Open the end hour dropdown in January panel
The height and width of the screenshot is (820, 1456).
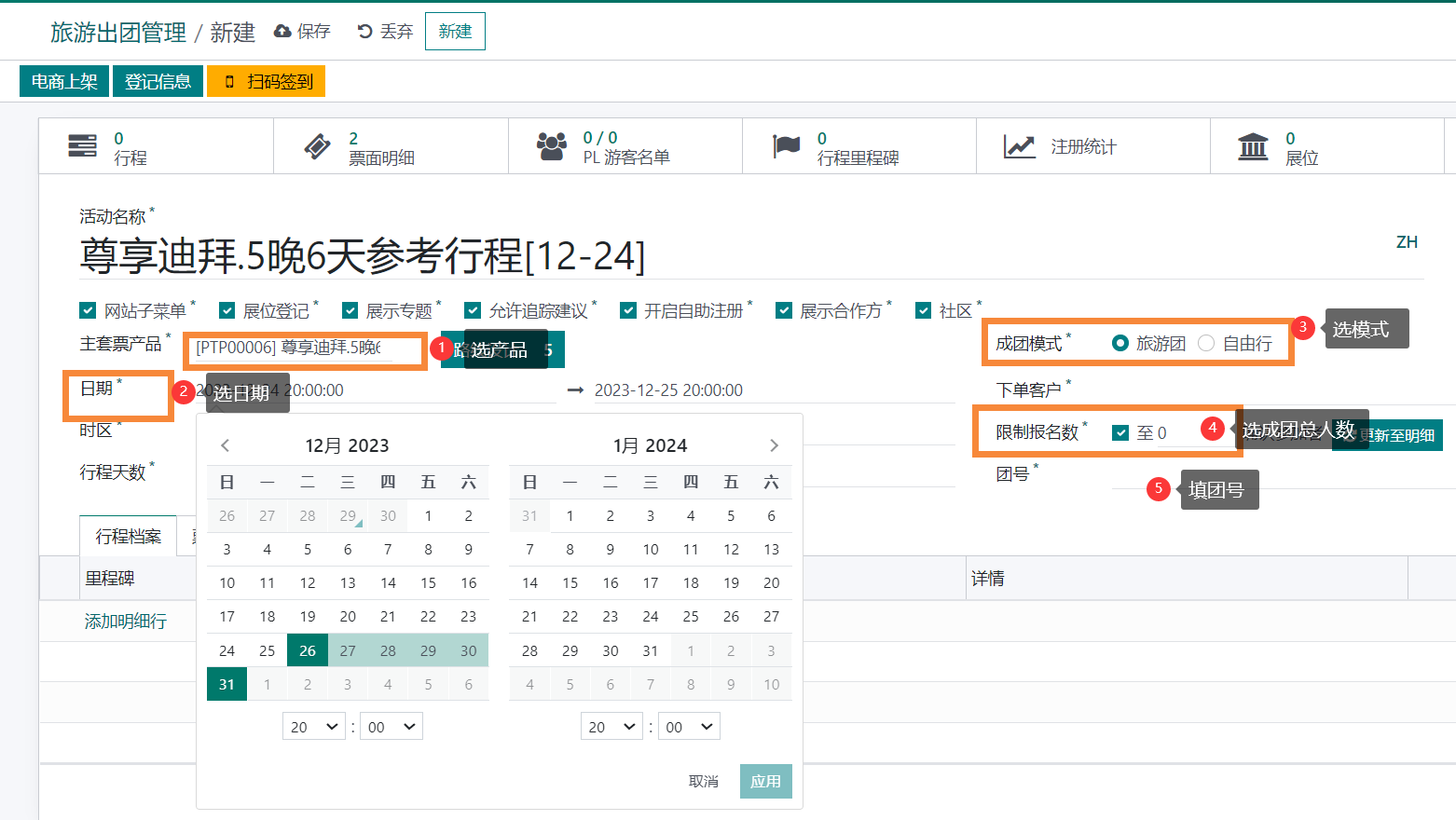612,727
